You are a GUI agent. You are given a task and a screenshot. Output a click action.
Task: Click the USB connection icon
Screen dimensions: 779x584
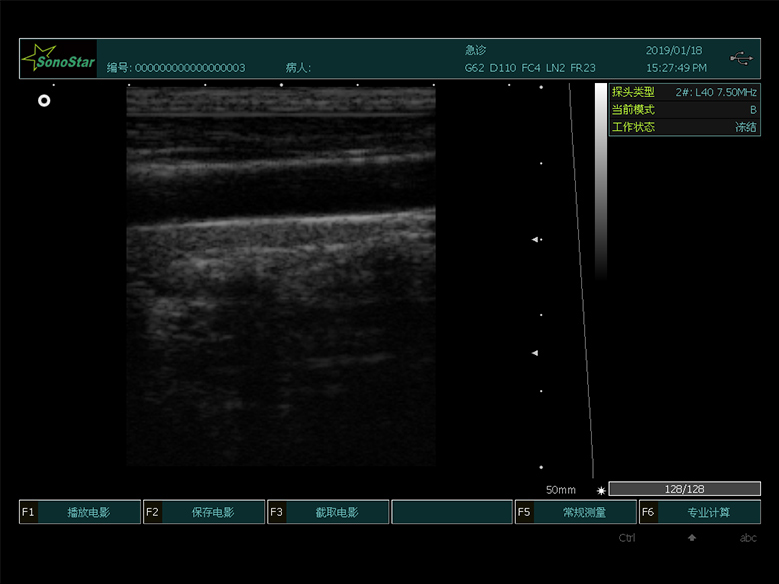[x=741, y=58]
